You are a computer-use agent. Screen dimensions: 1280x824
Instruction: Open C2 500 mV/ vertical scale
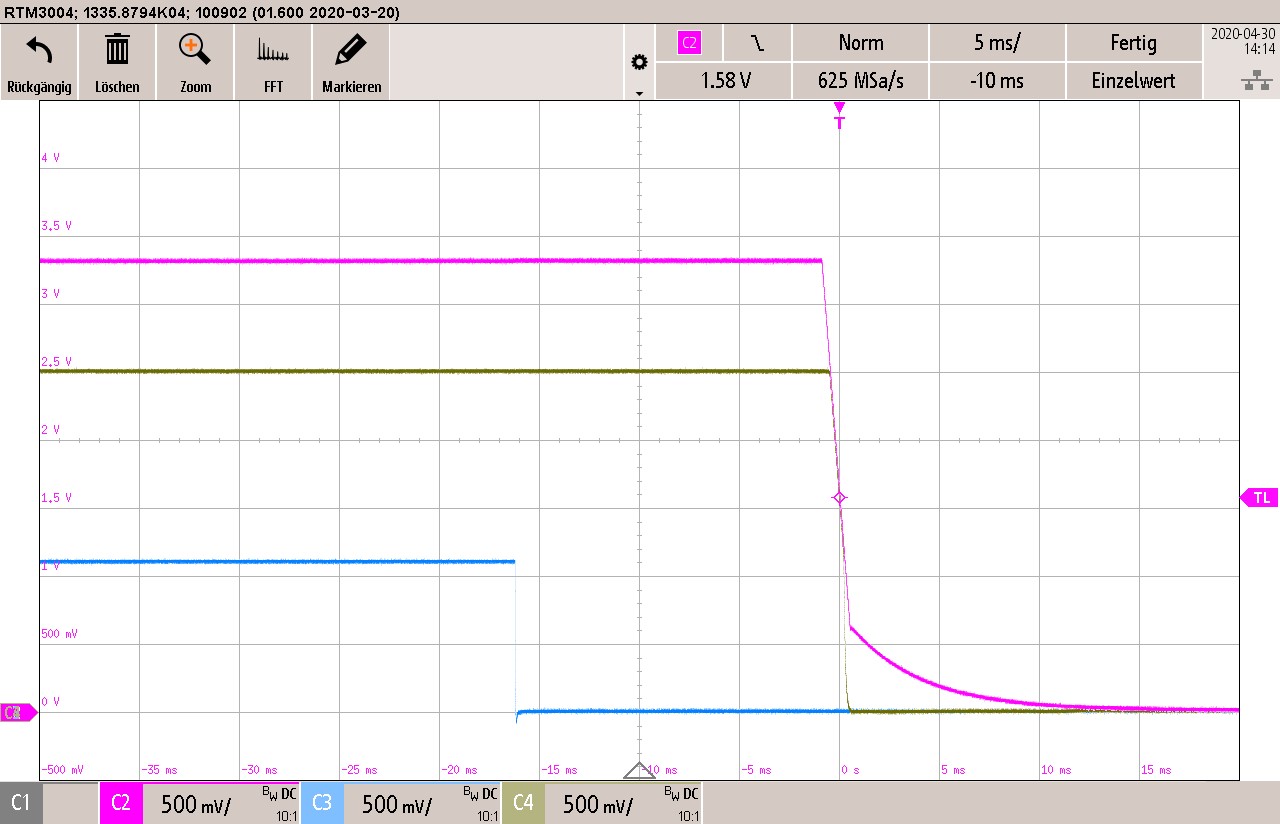point(196,804)
